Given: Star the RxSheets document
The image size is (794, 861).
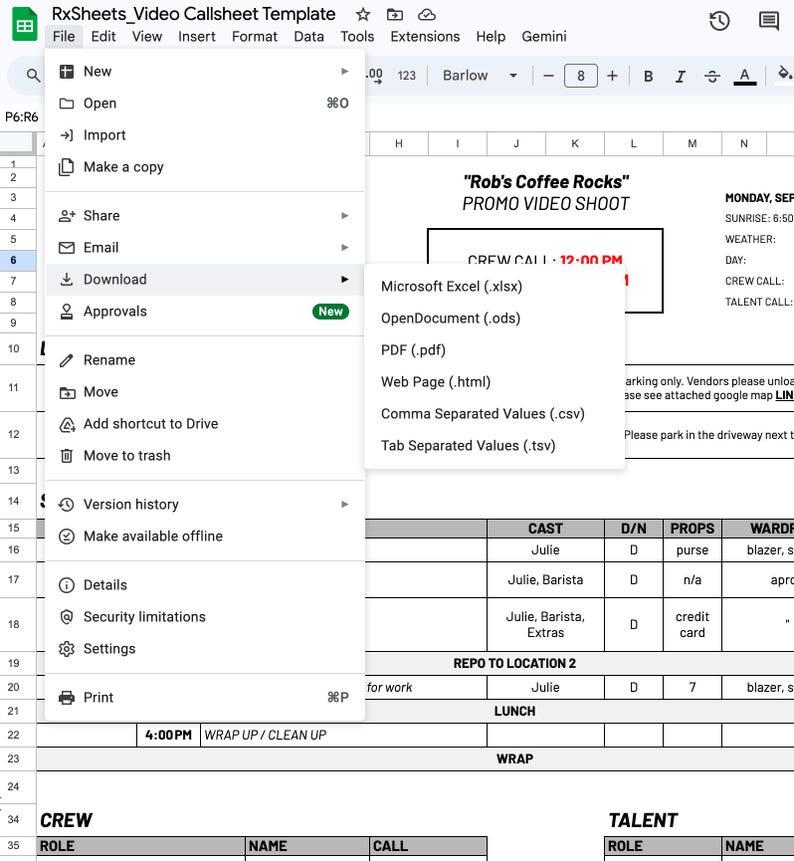Looking at the screenshot, I should 362,14.
